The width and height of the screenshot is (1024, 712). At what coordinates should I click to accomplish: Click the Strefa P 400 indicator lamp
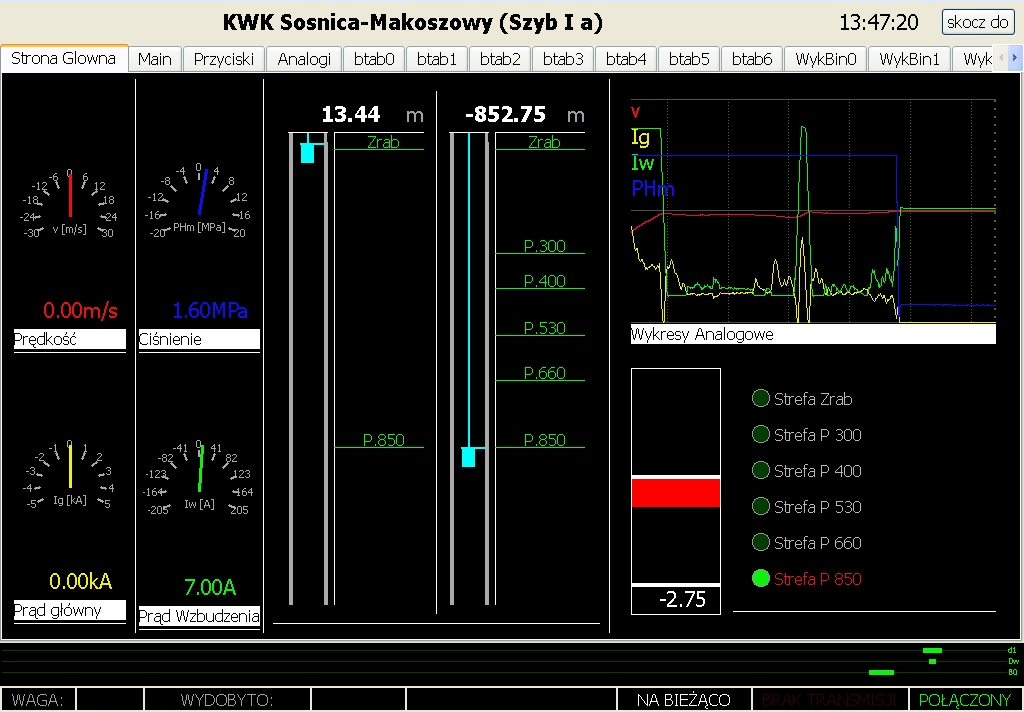click(x=761, y=470)
